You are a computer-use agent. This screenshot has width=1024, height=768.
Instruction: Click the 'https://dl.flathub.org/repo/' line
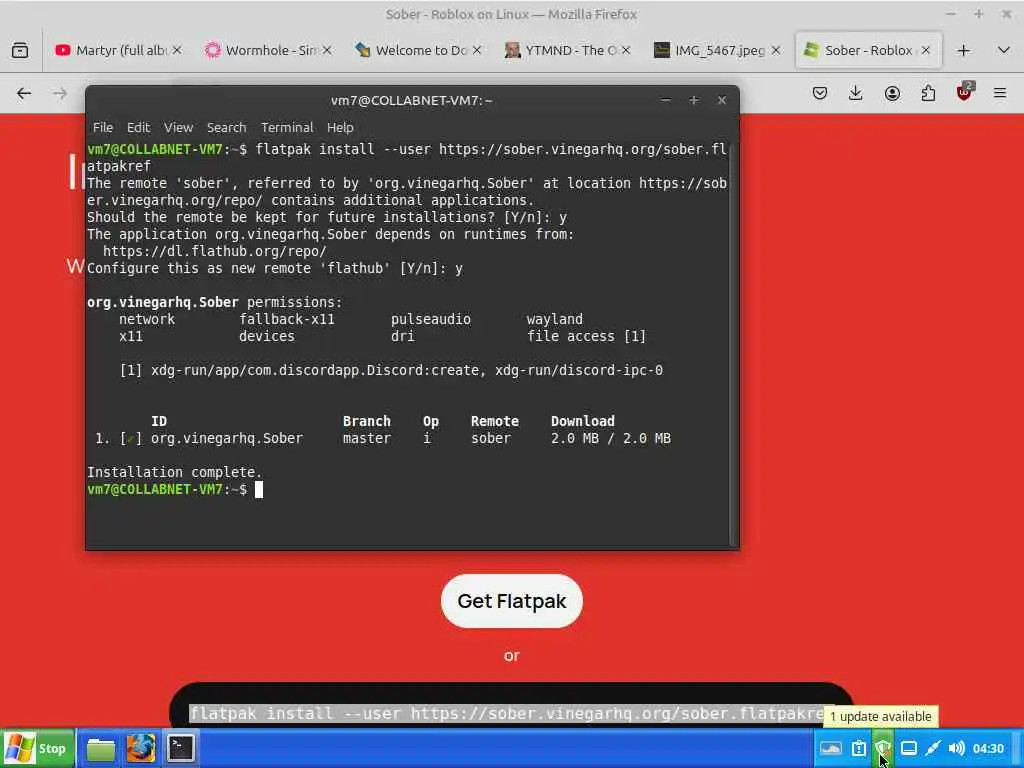(x=215, y=251)
